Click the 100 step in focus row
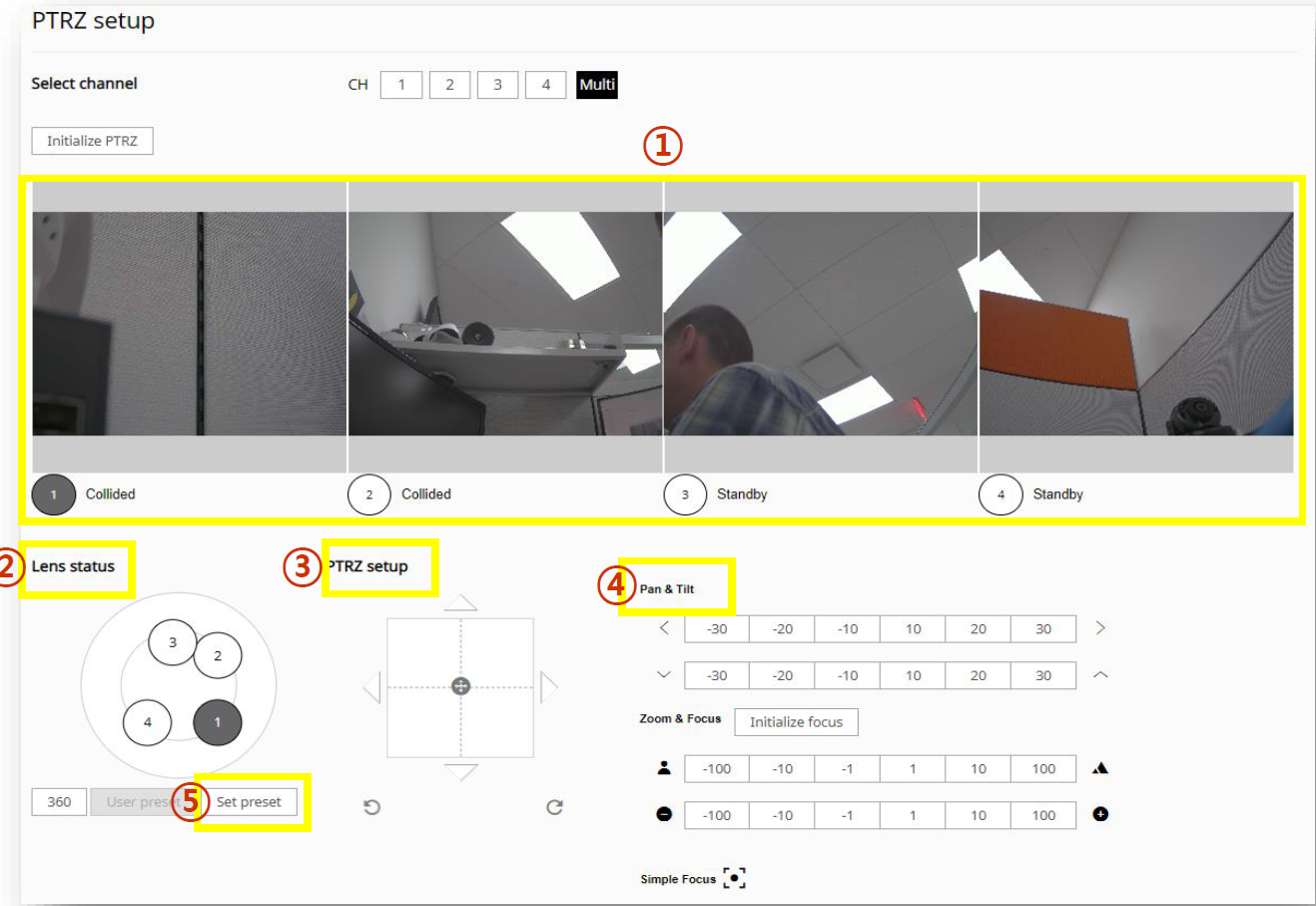This screenshot has width=1316, height=906. point(1043,768)
